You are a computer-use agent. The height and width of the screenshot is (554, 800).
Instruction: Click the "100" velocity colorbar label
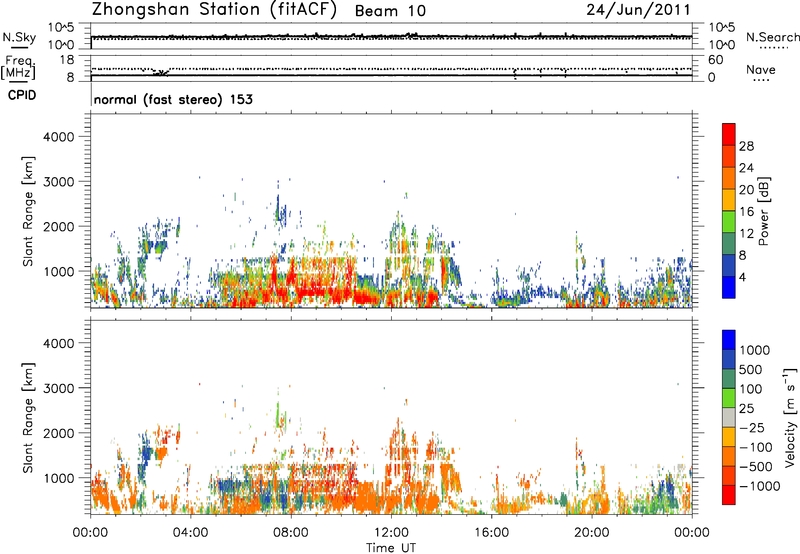click(751, 389)
